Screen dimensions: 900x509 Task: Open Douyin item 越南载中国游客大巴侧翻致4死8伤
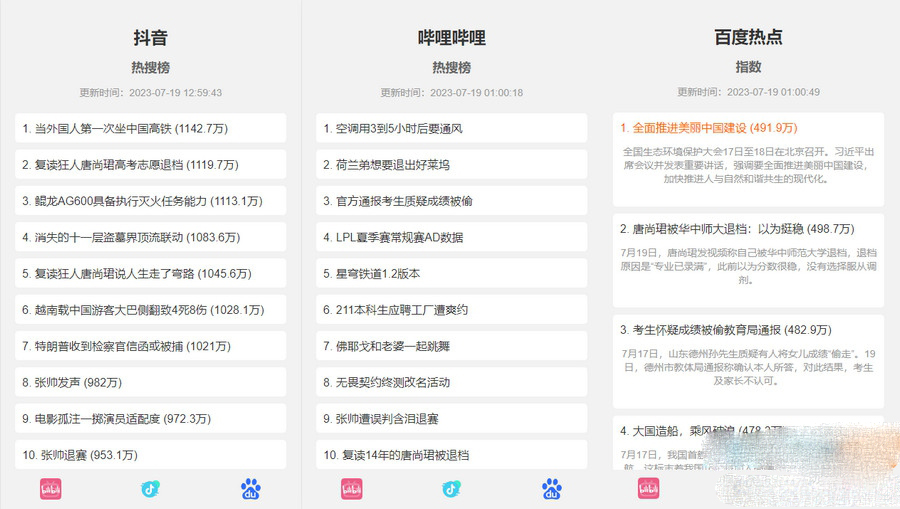pyautogui.click(x=150, y=309)
